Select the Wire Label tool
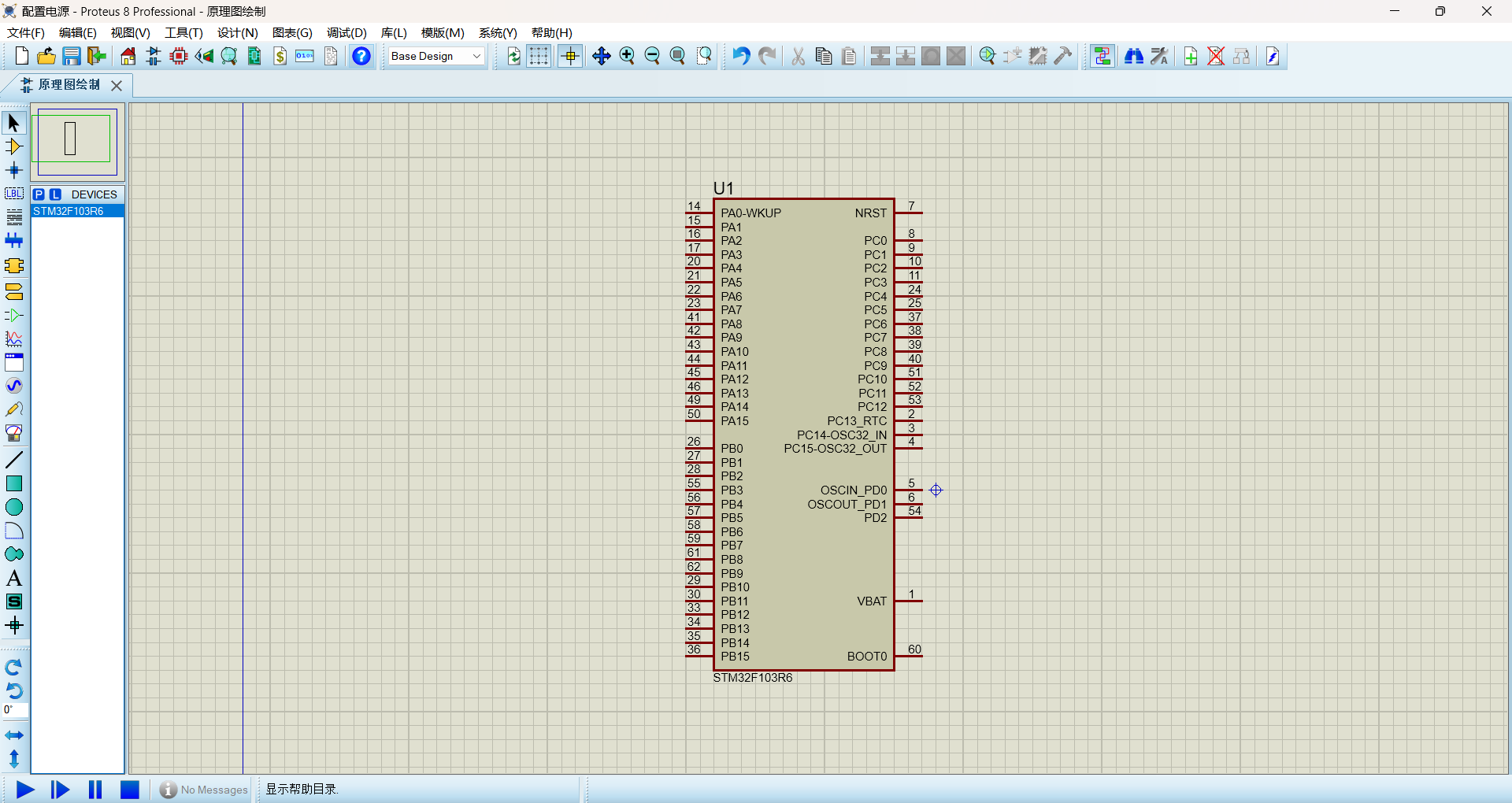Viewport: 1512px width, 803px height. pos(14,194)
